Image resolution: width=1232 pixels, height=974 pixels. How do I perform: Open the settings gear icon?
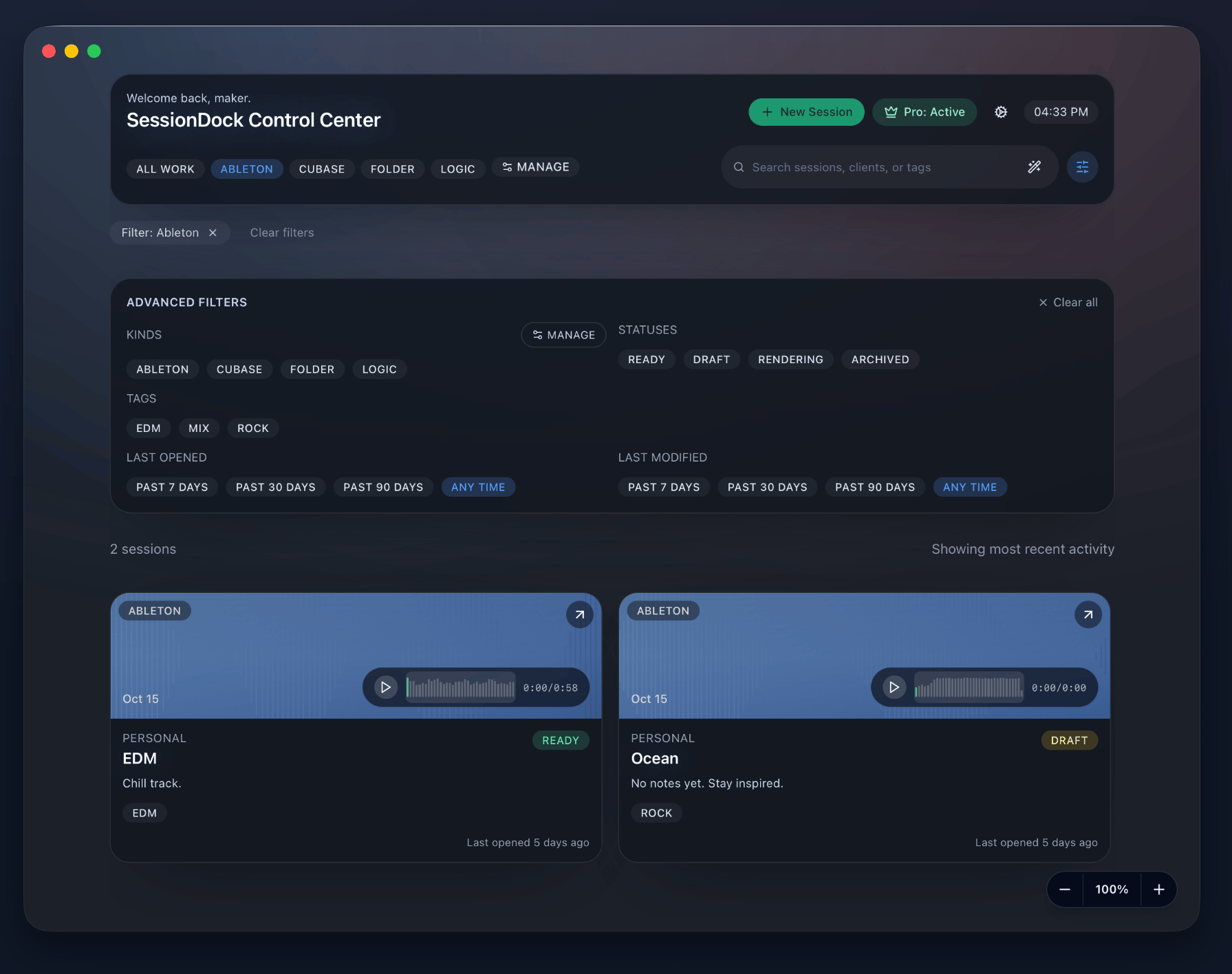(1001, 112)
